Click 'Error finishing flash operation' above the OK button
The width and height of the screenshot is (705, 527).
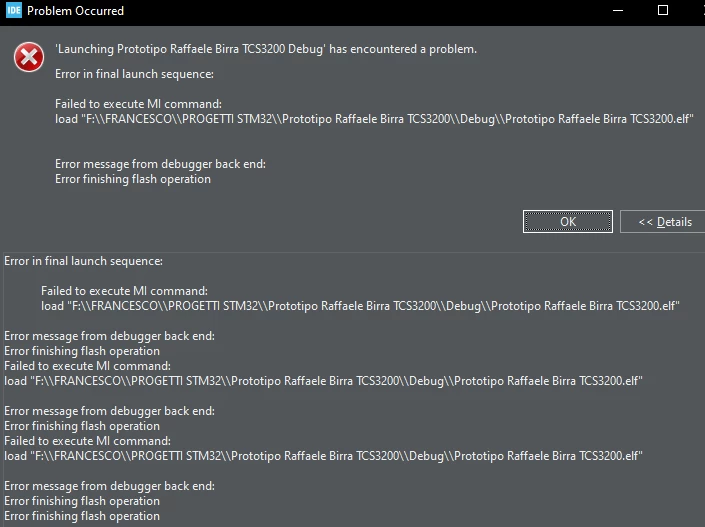133,179
